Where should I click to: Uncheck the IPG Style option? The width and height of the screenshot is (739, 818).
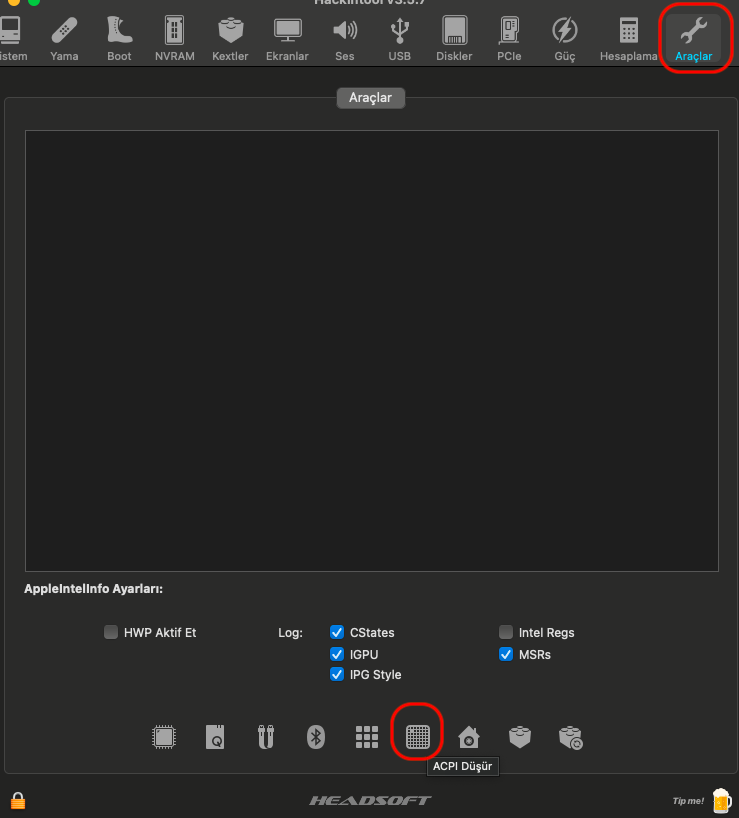pyautogui.click(x=337, y=675)
